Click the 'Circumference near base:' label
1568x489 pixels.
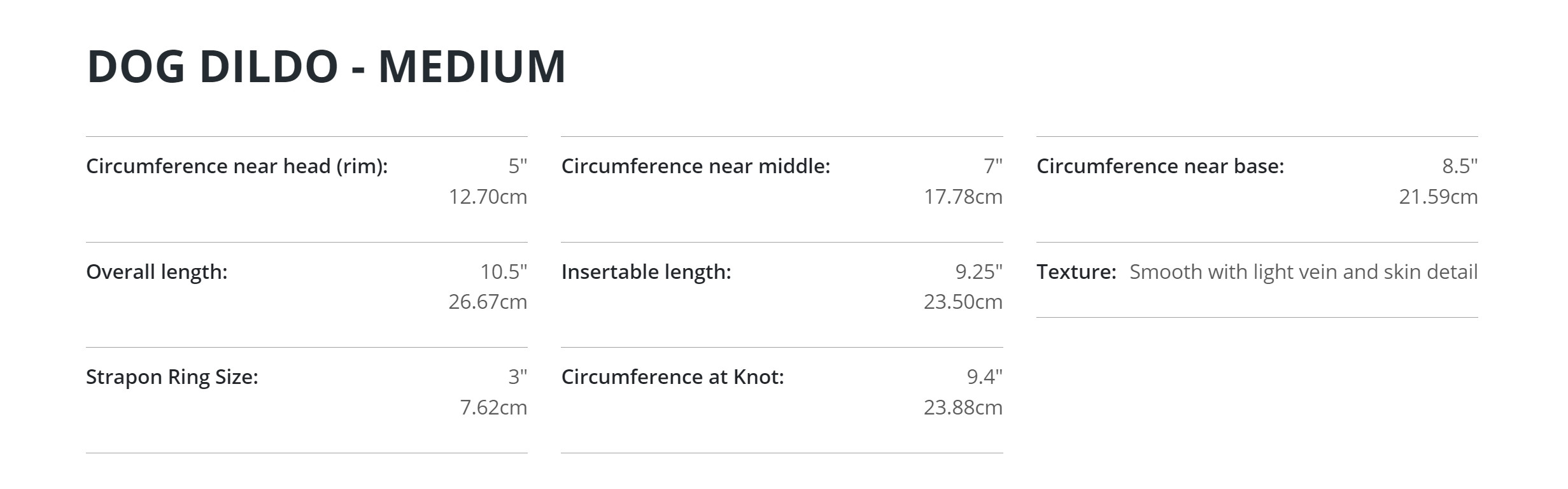click(x=1160, y=166)
